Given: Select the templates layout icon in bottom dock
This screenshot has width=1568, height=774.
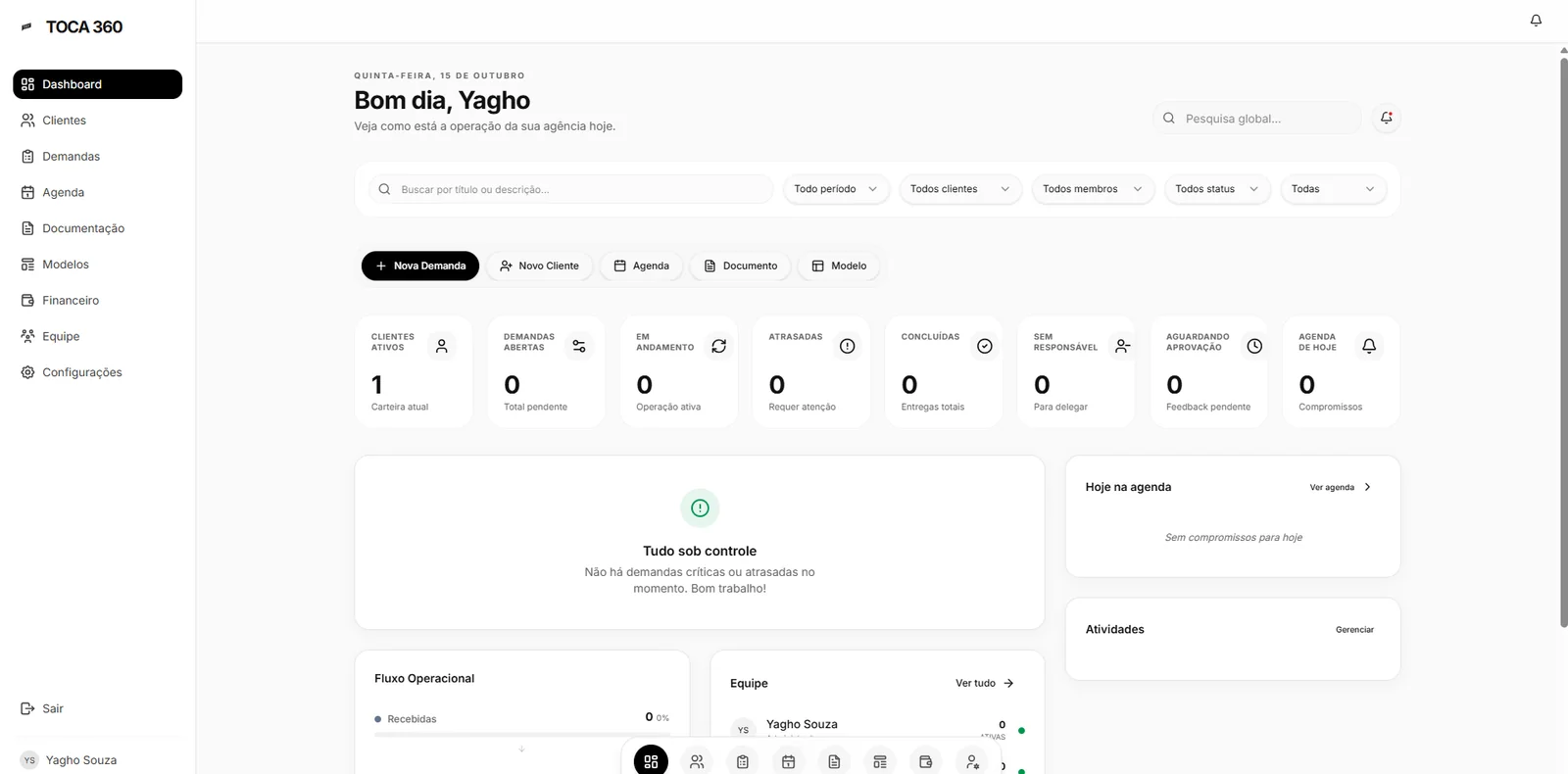Looking at the screenshot, I should point(880,761).
